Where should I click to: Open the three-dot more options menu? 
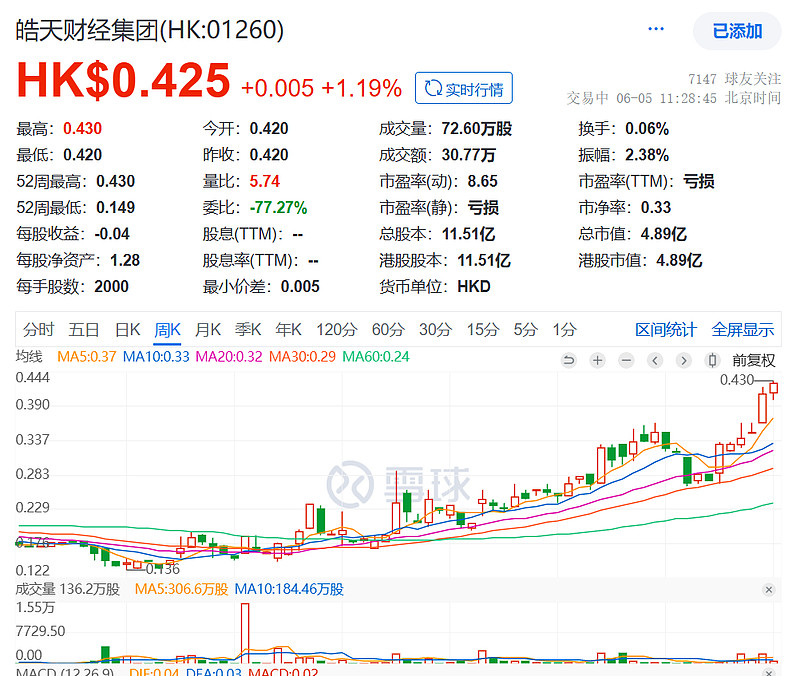656,29
